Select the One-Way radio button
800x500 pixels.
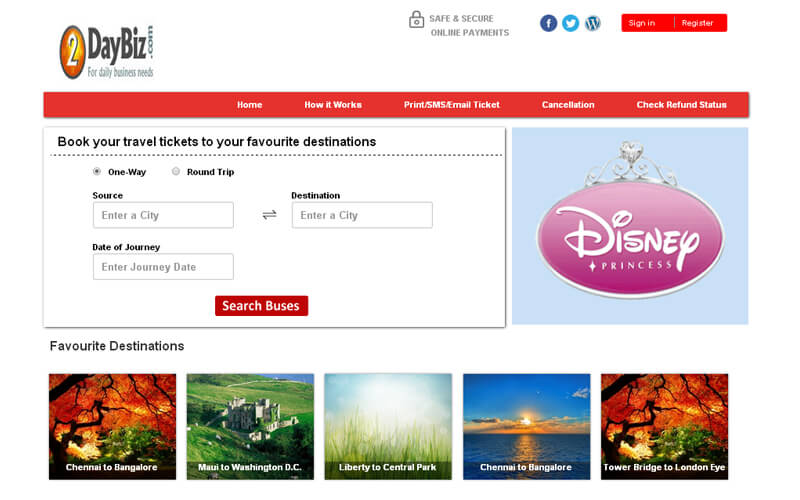tap(97, 171)
